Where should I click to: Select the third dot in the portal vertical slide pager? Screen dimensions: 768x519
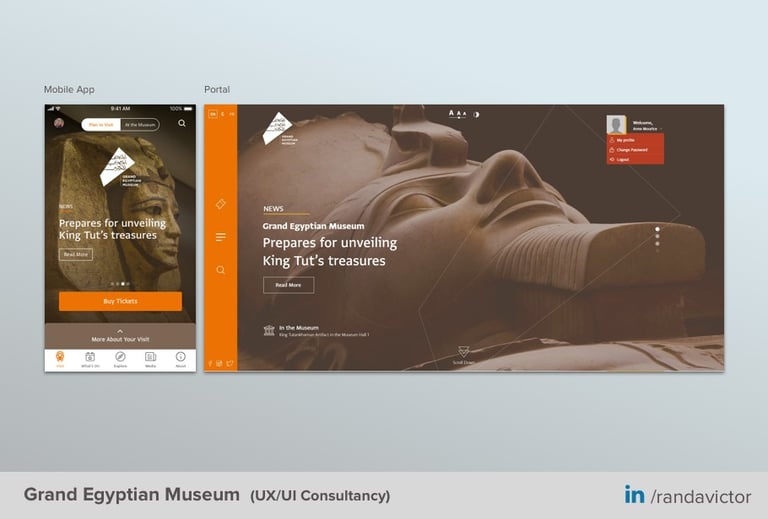point(657,243)
